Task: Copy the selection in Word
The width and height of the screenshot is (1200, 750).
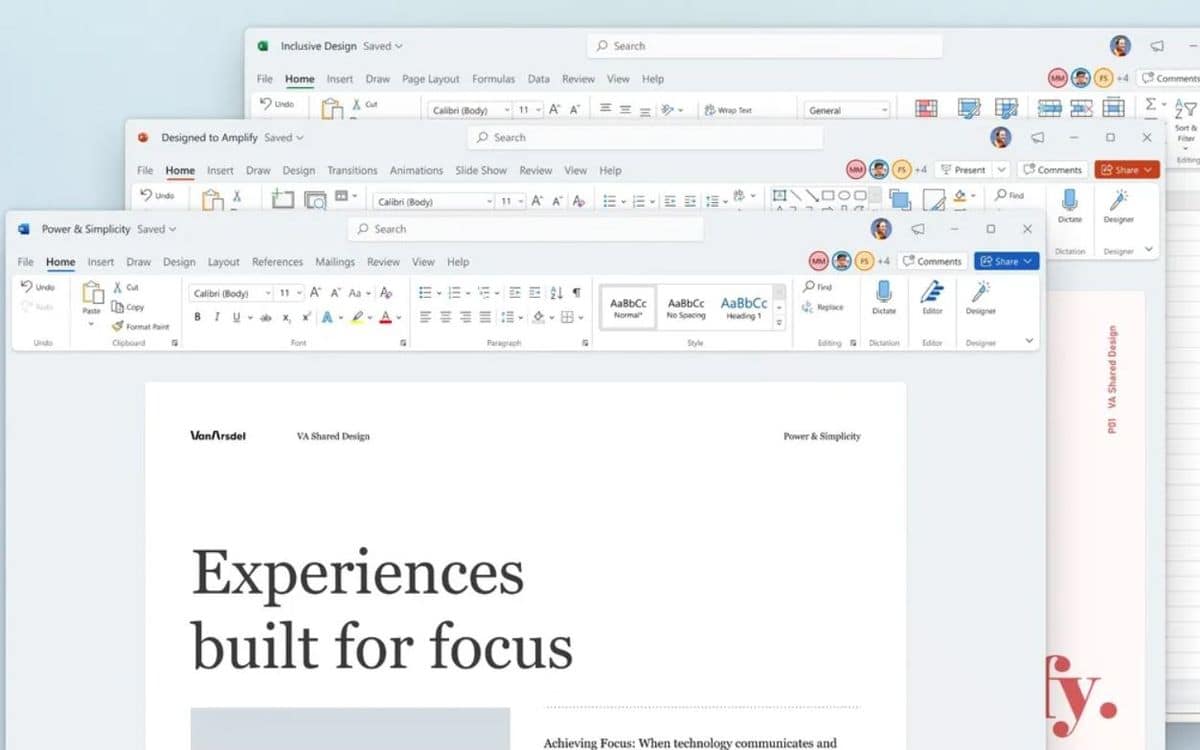Action: coord(128,307)
